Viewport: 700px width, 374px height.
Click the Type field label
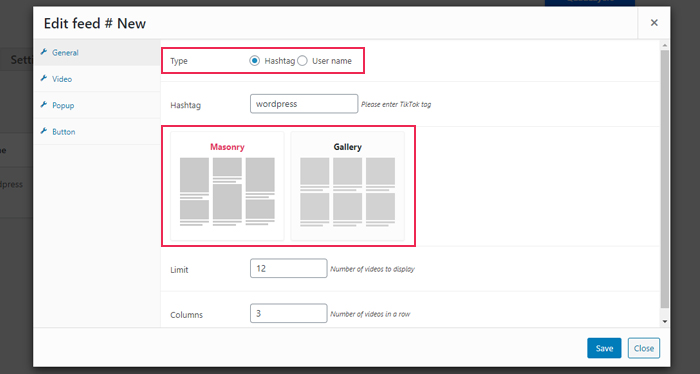[179, 61]
